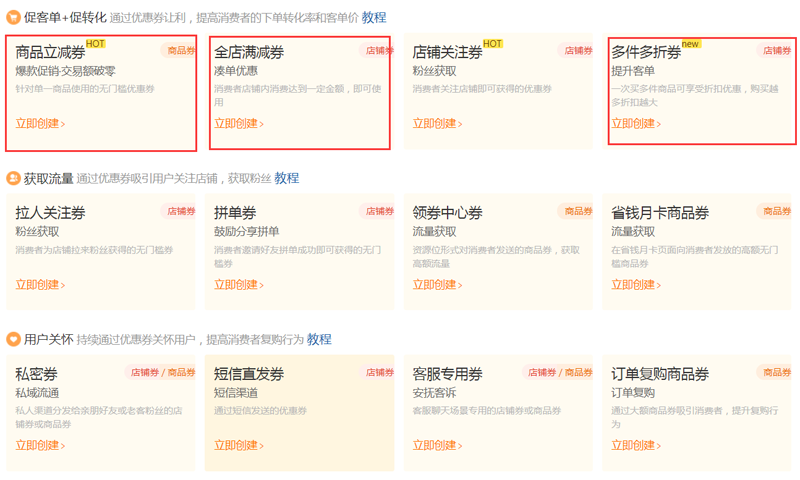This screenshot has height=480, width=800.
Task: Click the 商品券 tag on 商品立减券 card
Action: pos(179,50)
